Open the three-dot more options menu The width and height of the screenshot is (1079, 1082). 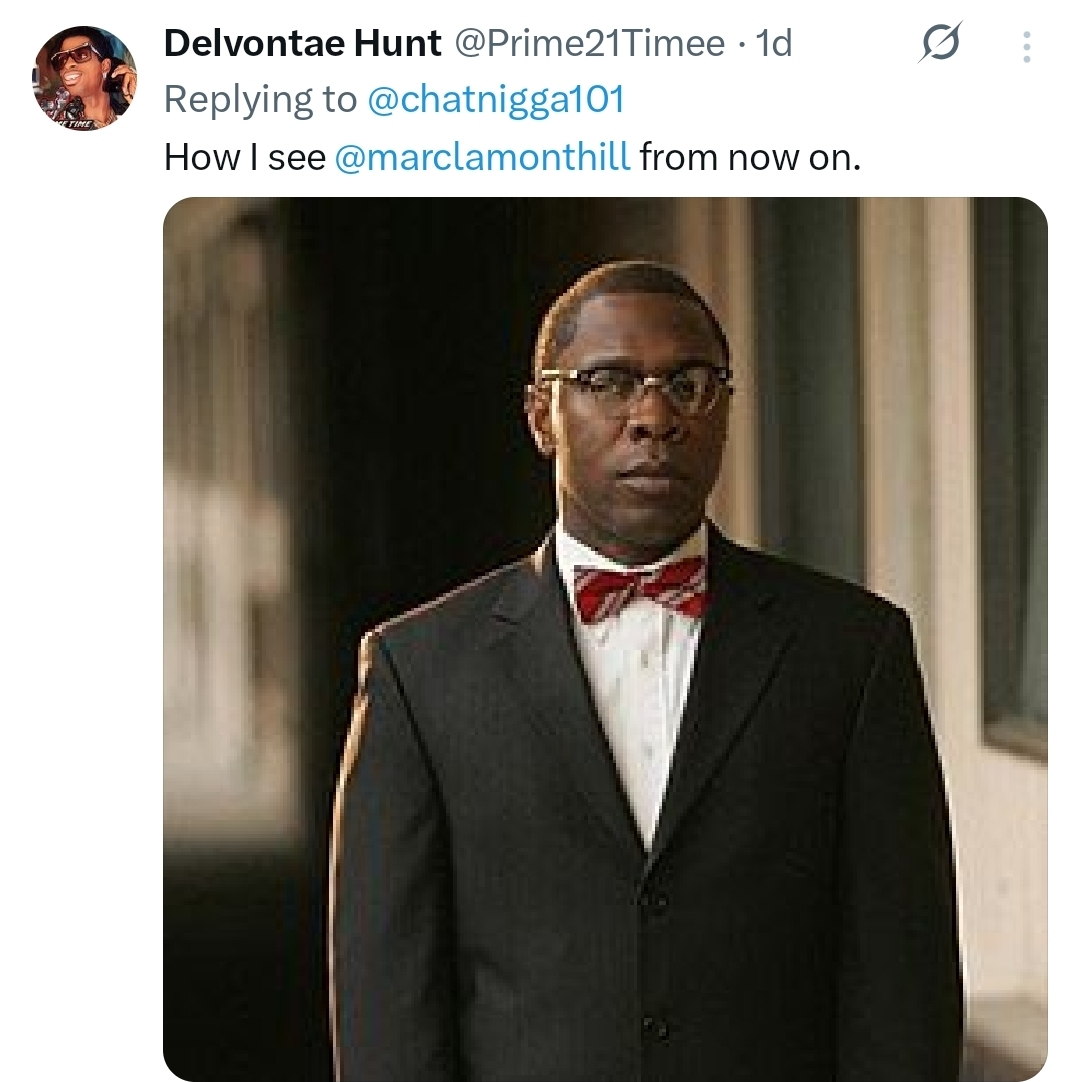coord(1026,46)
